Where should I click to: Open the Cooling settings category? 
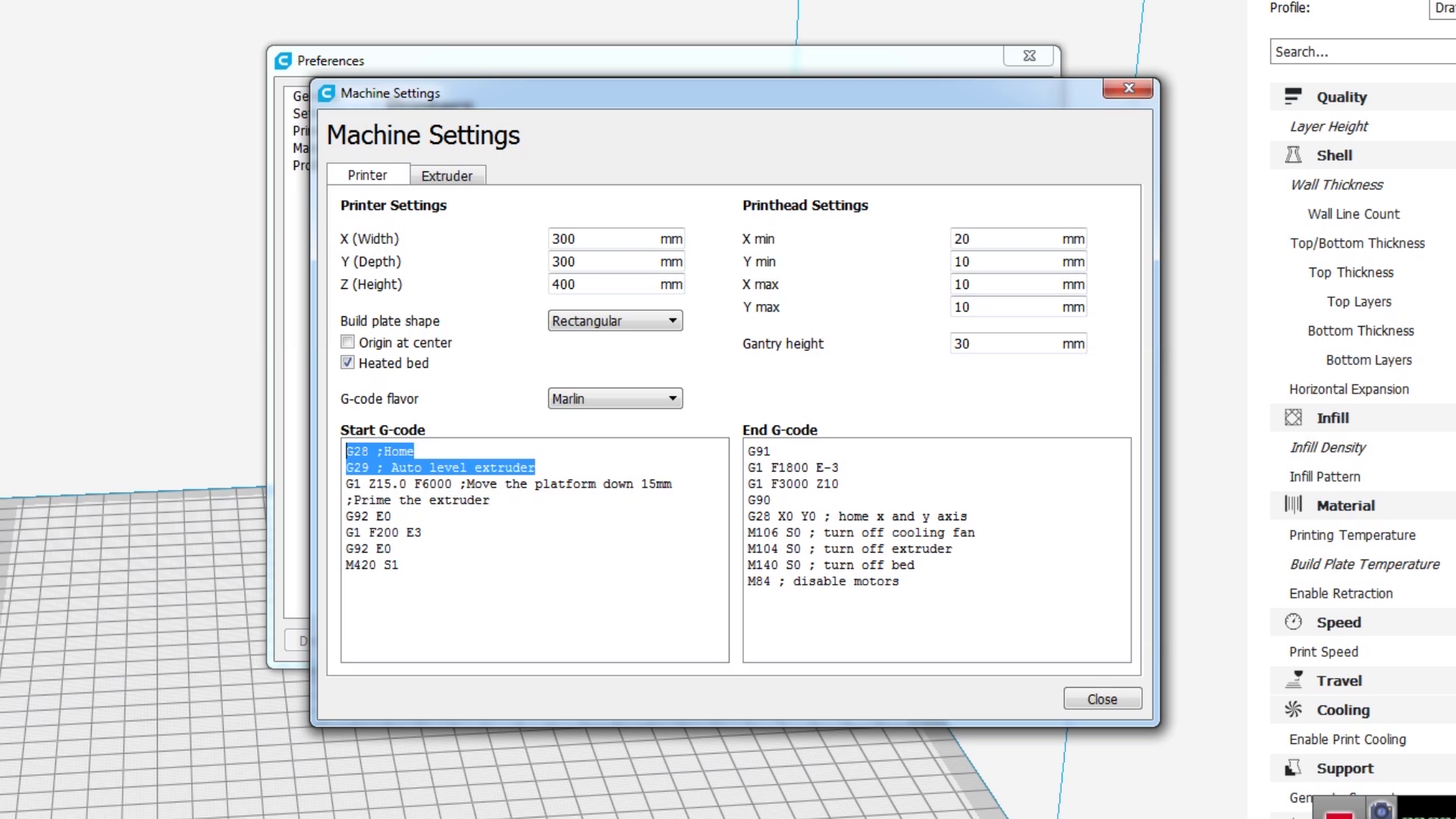pyautogui.click(x=1344, y=710)
